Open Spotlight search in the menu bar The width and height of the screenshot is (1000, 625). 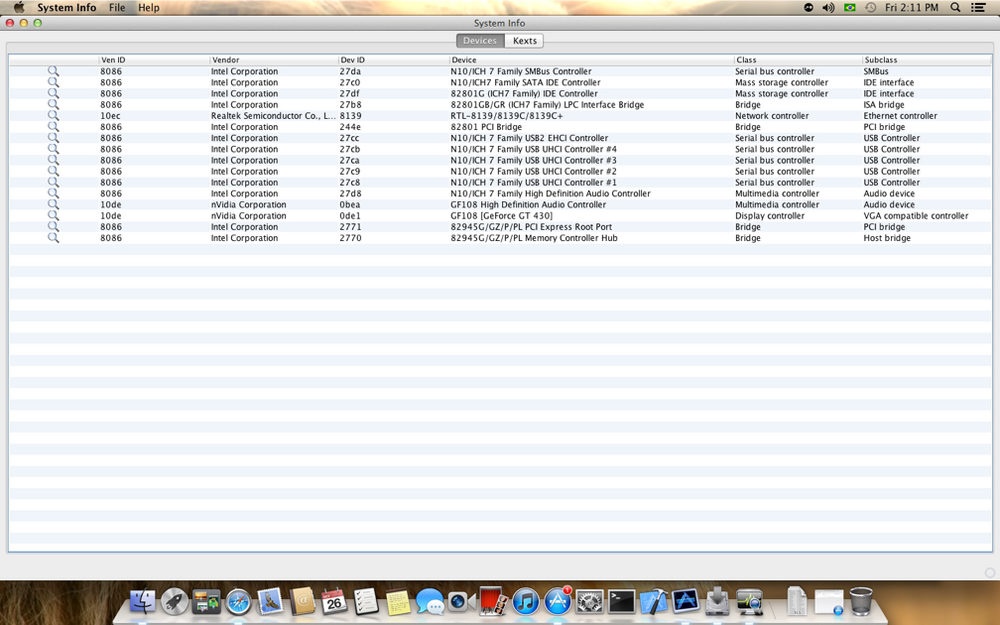955,7
